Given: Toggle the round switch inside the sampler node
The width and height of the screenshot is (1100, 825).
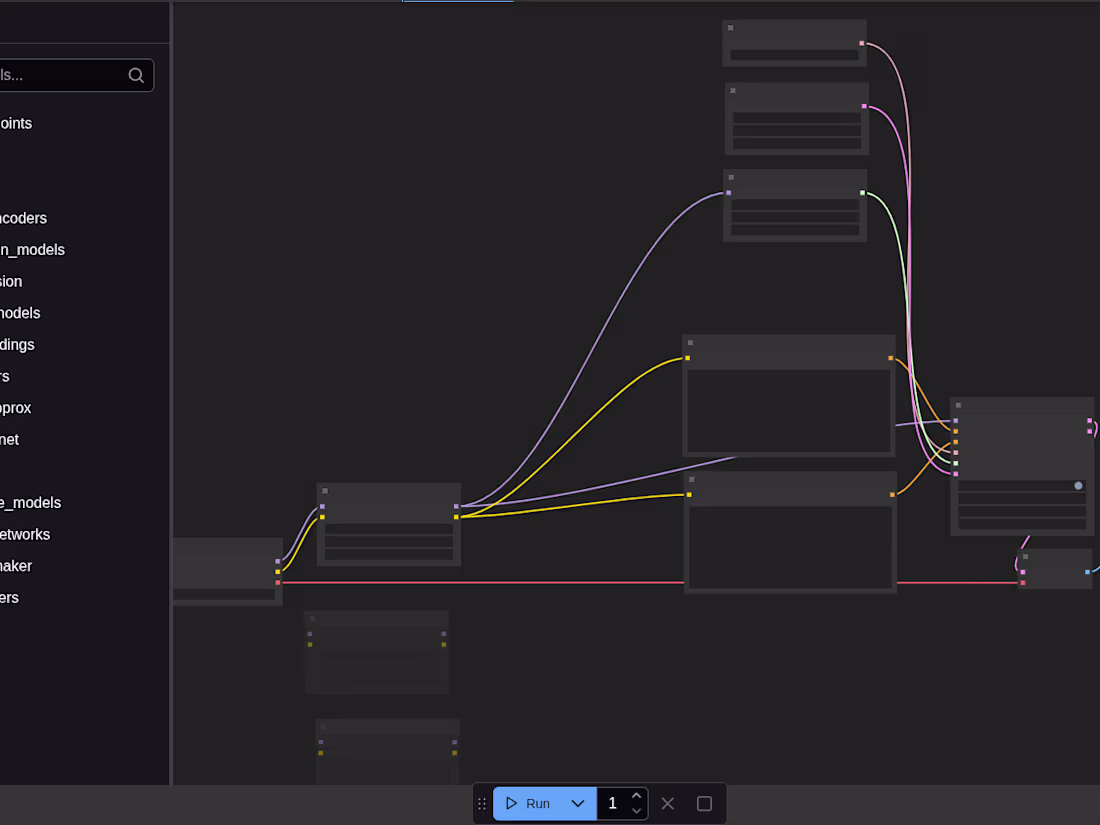Looking at the screenshot, I should [x=1078, y=485].
